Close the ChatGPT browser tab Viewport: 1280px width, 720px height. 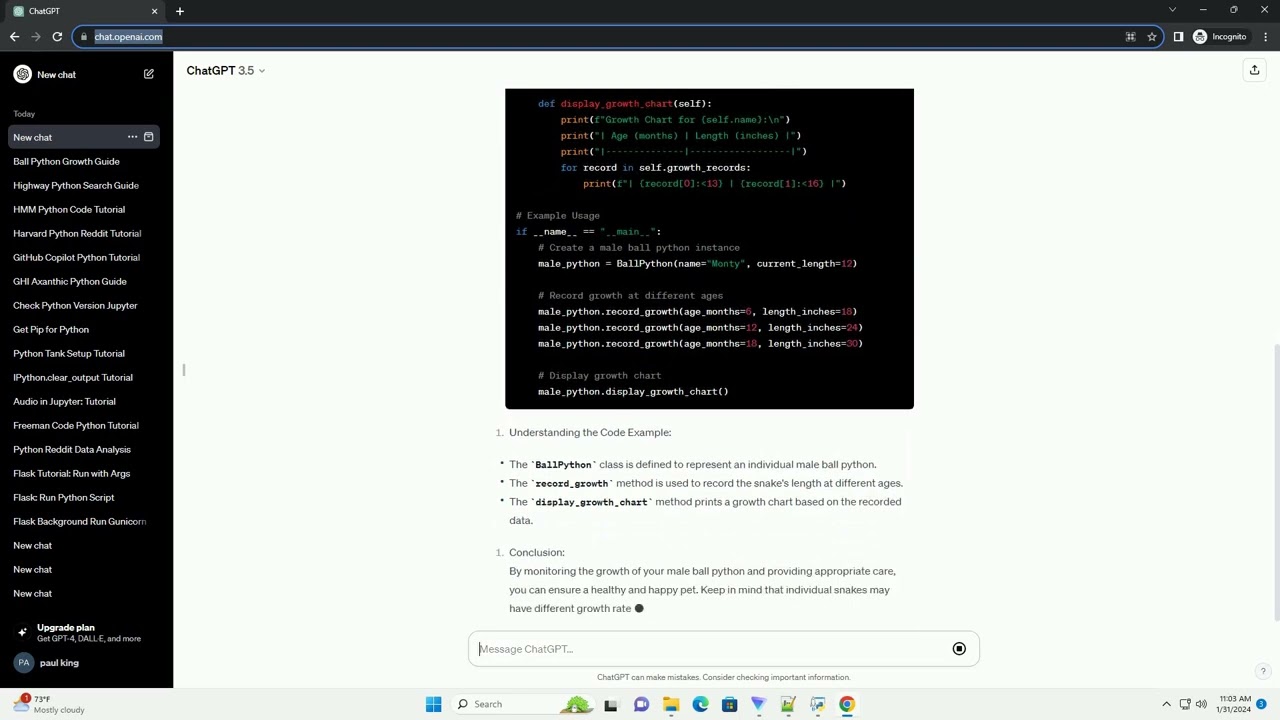[x=154, y=11]
